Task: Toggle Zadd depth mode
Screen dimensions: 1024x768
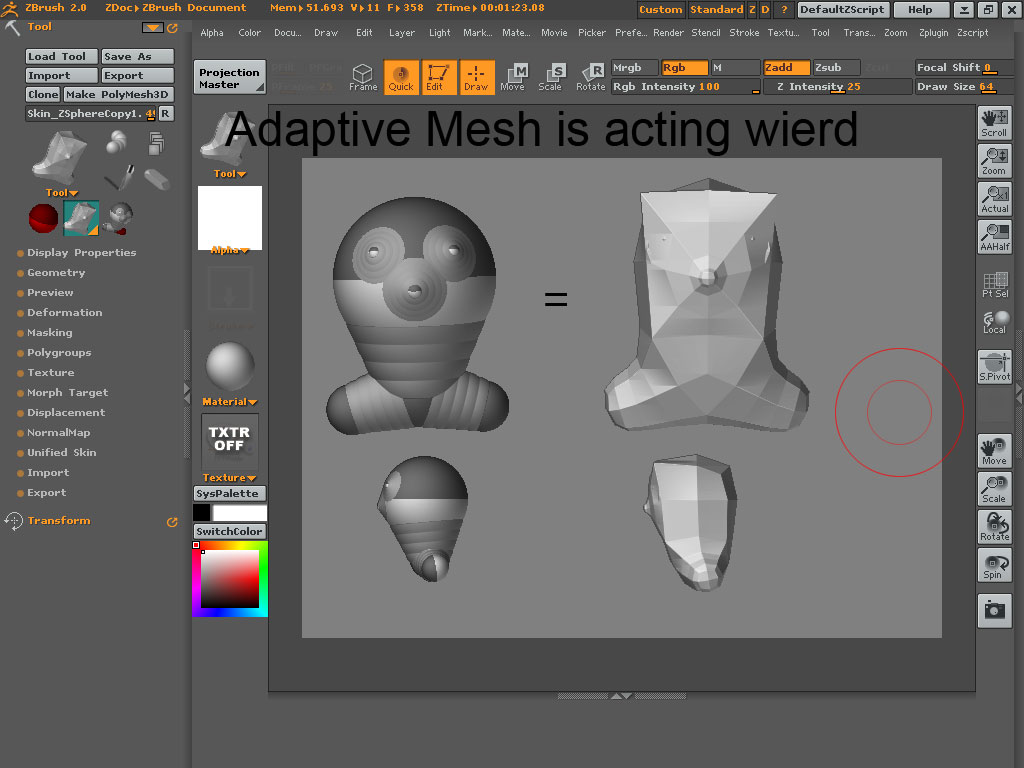Action: click(x=786, y=67)
